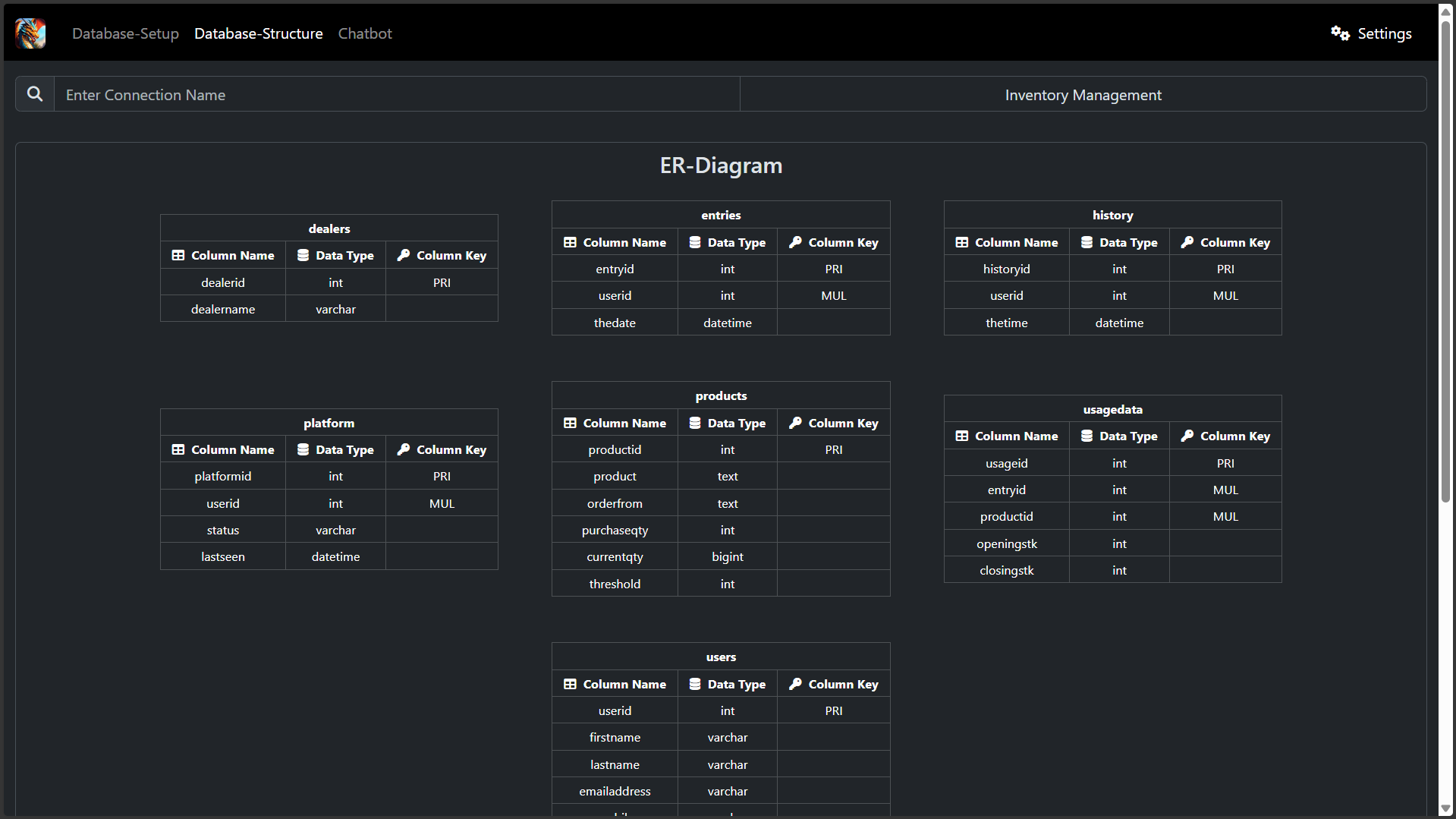Open Settings from the top bar

pyautogui.click(x=1384, y=33)
